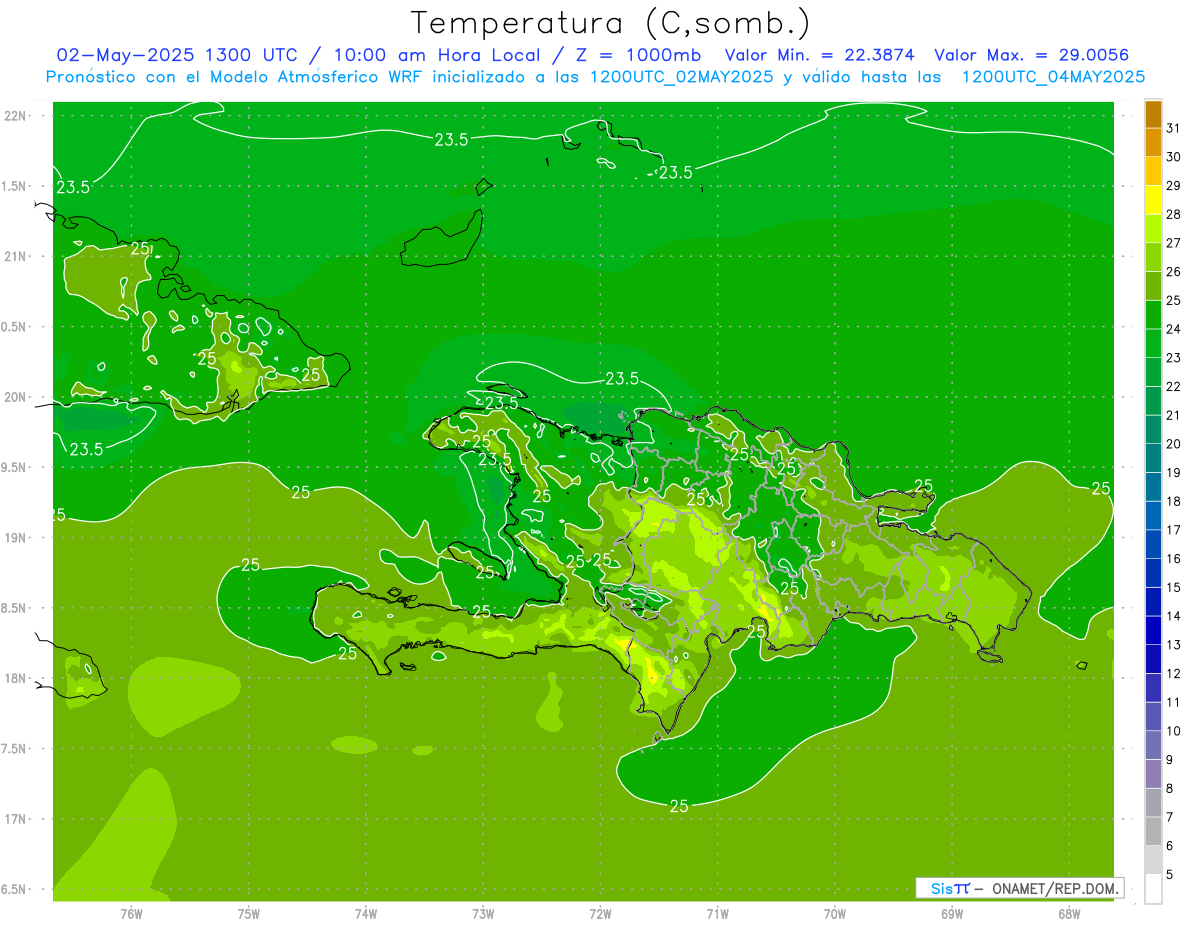Pick the orange colorbar segment between 30 and 31
Screen dimensions: 1200x927
tap(1153, 143)
